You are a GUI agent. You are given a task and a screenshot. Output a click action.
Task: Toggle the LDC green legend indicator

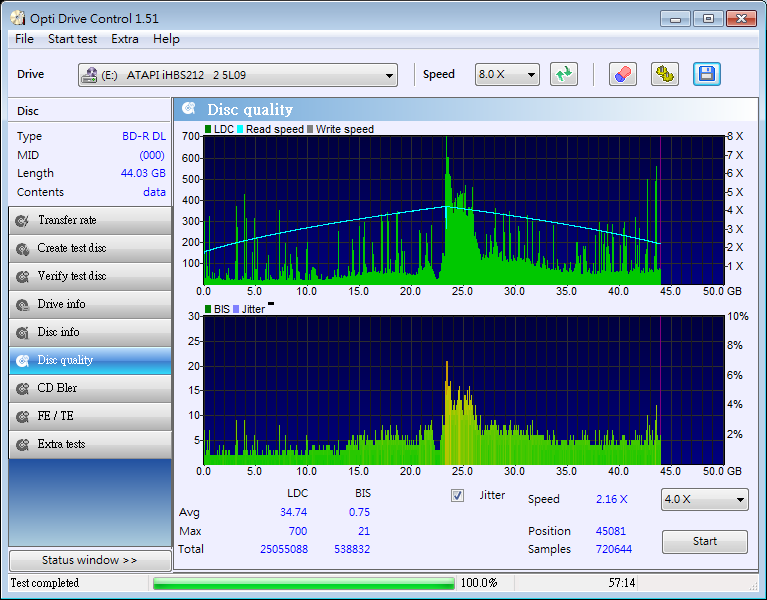tap(208, 129)
